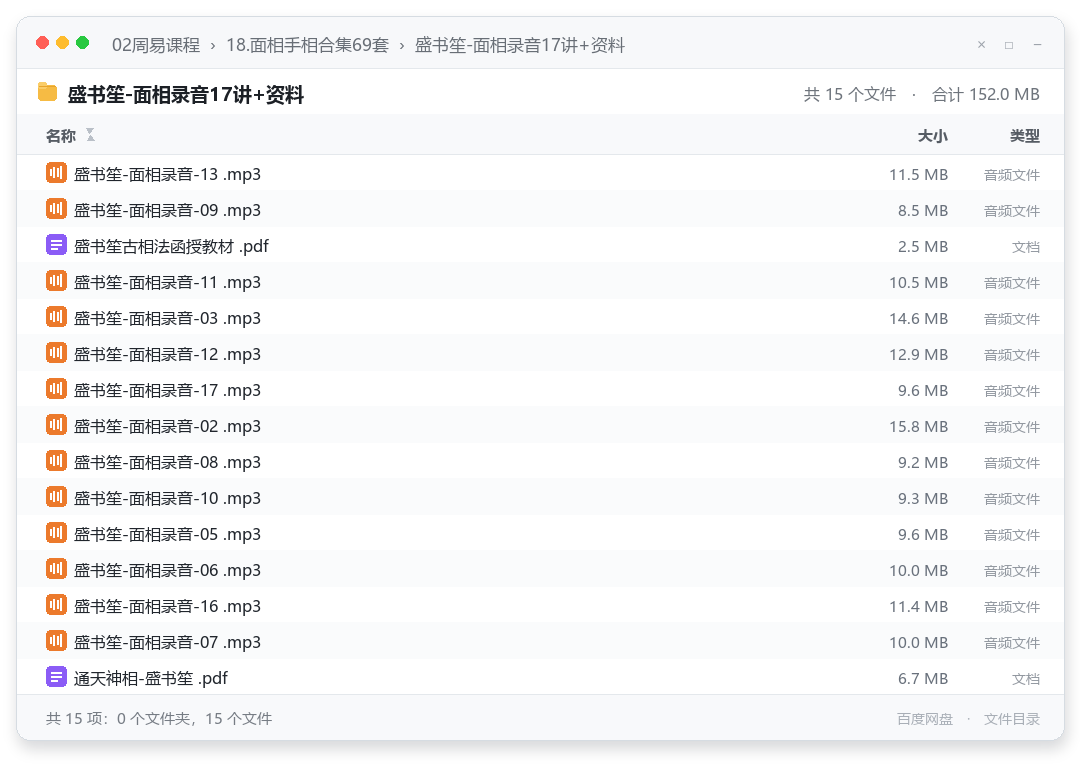The image size is (1080, 764).
Task: Click audio icon of 盛书笙-面相录音-16 .mp3
Action: pos(56,605)
